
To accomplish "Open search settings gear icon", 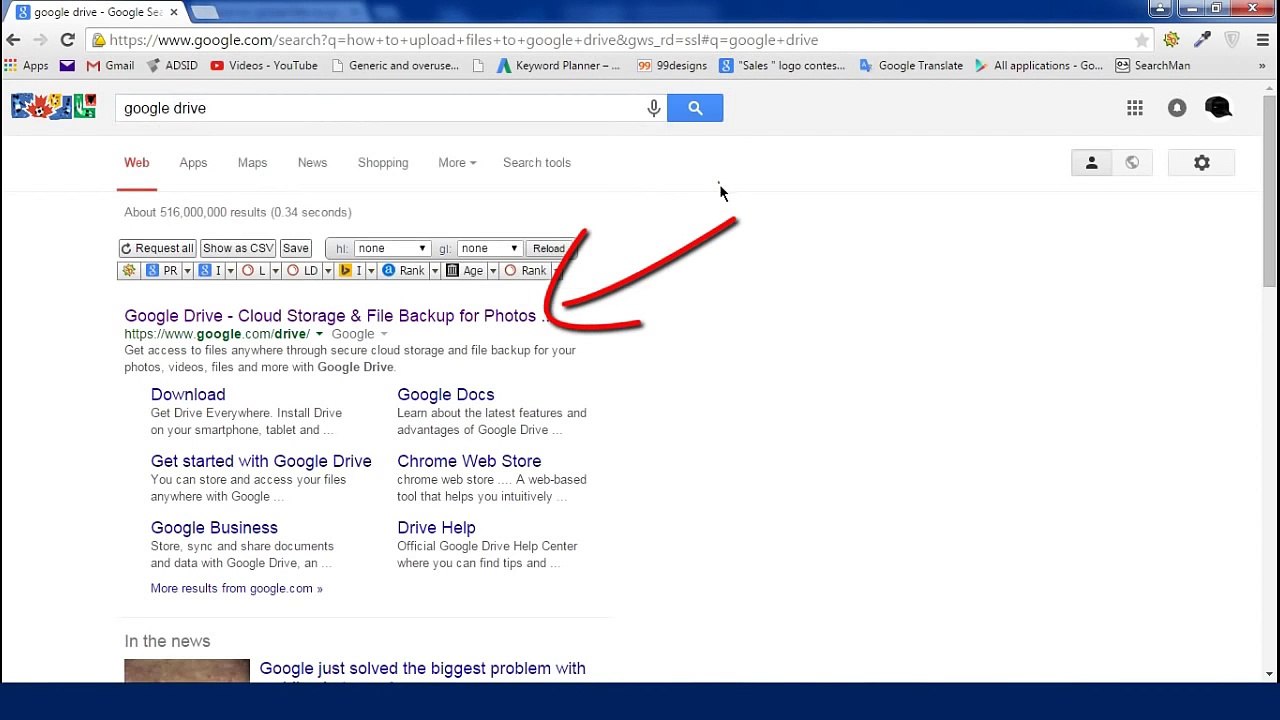I will click(x=1201, y=163).
